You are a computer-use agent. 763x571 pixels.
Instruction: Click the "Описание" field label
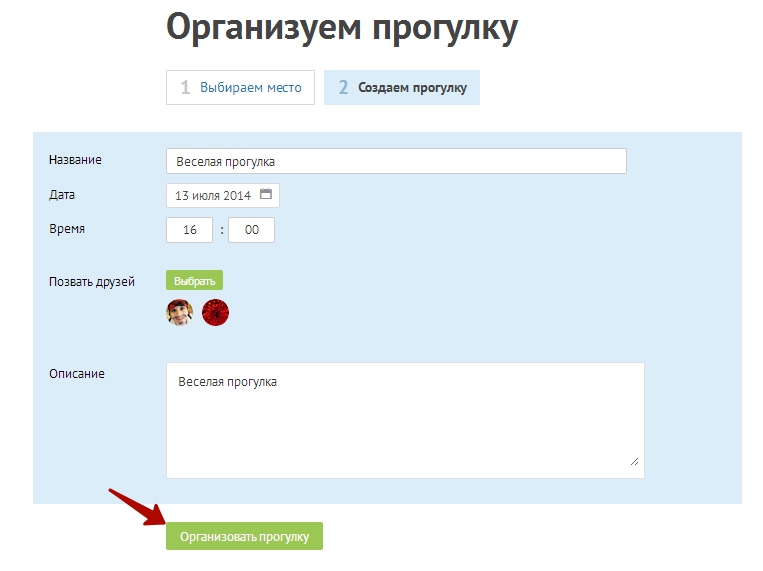click(x=77, y=374)
